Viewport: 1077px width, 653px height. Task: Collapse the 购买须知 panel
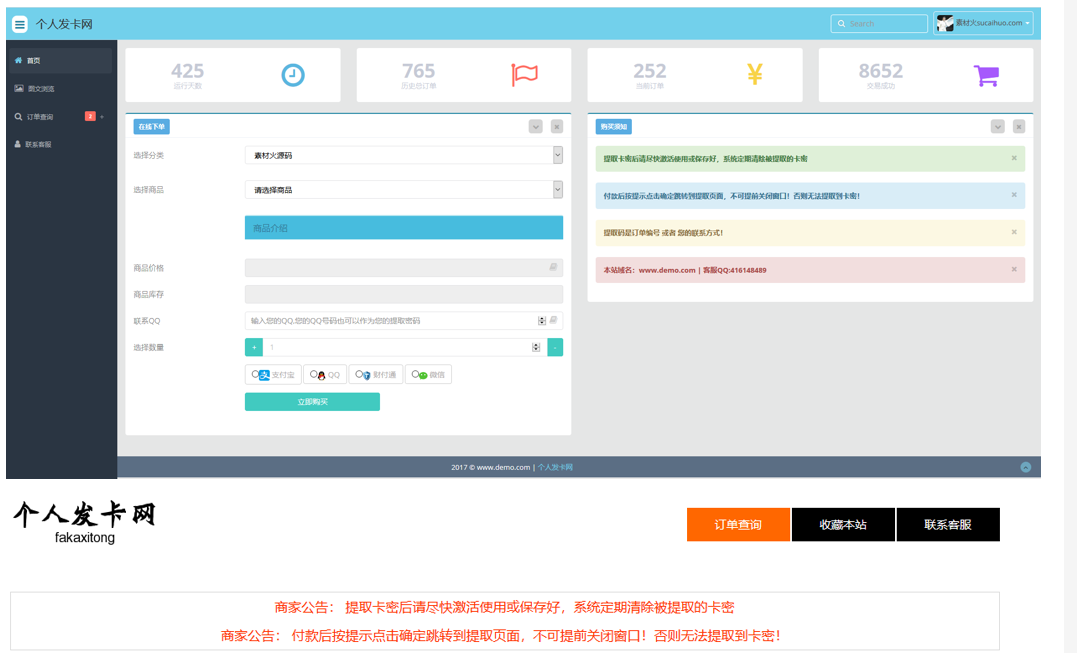coord(998,126)
